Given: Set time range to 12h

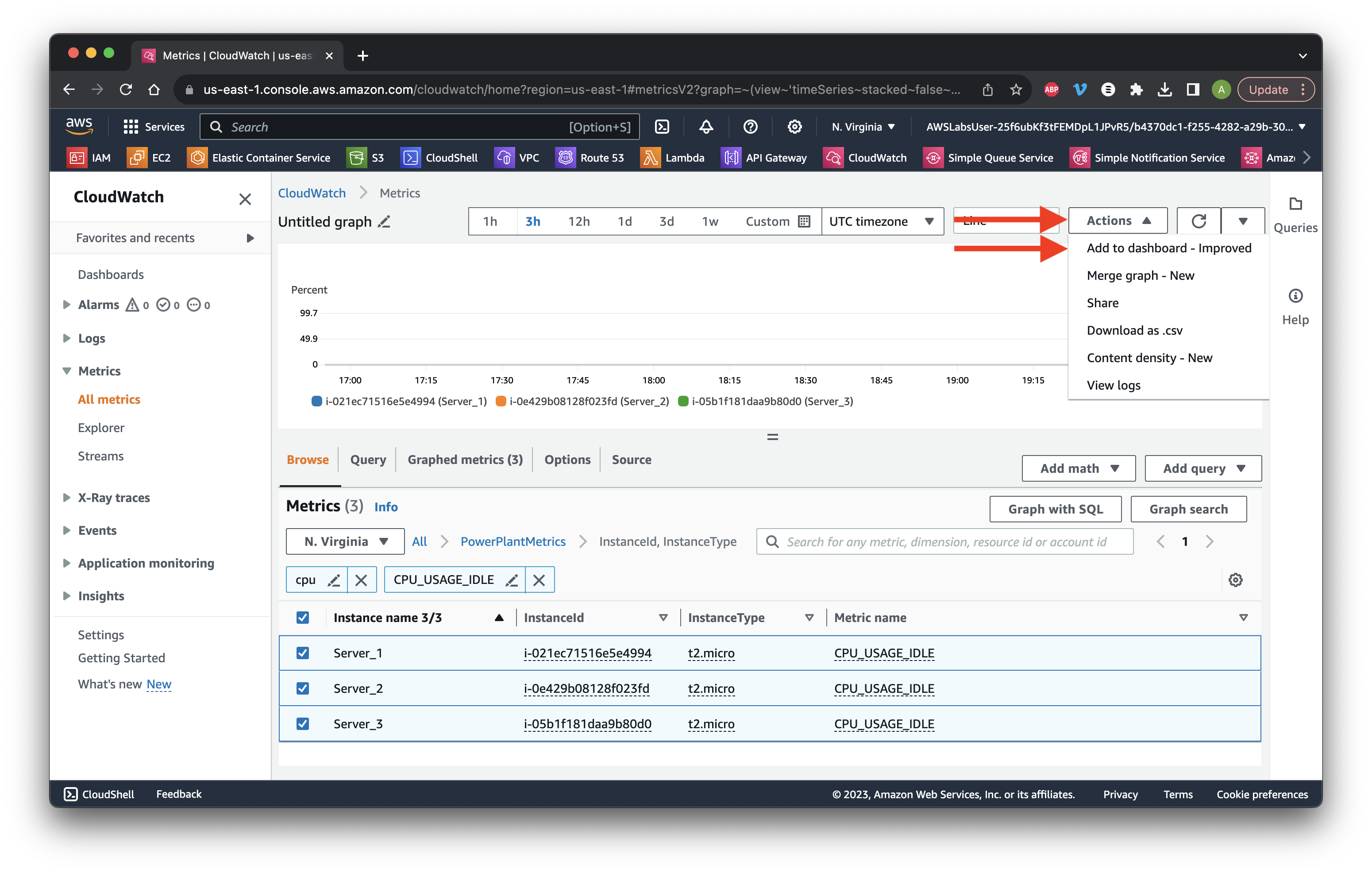Looking at the screenshot, I should (x=578, y=222).
